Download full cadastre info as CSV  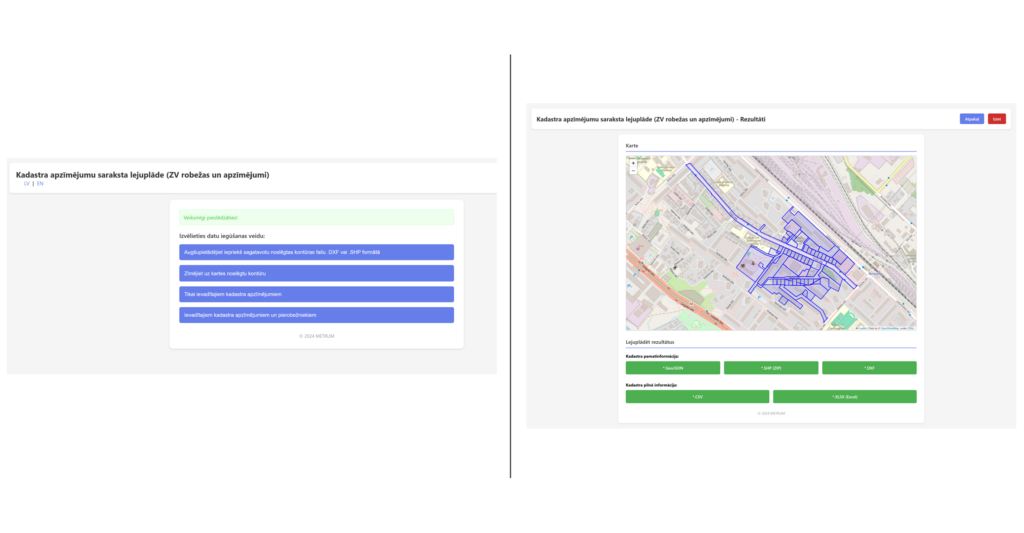696,397
